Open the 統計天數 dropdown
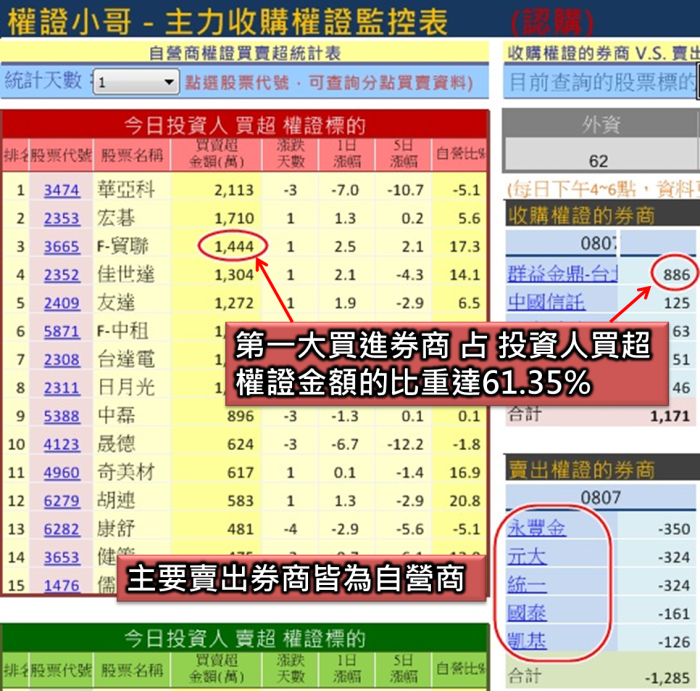 136,82
